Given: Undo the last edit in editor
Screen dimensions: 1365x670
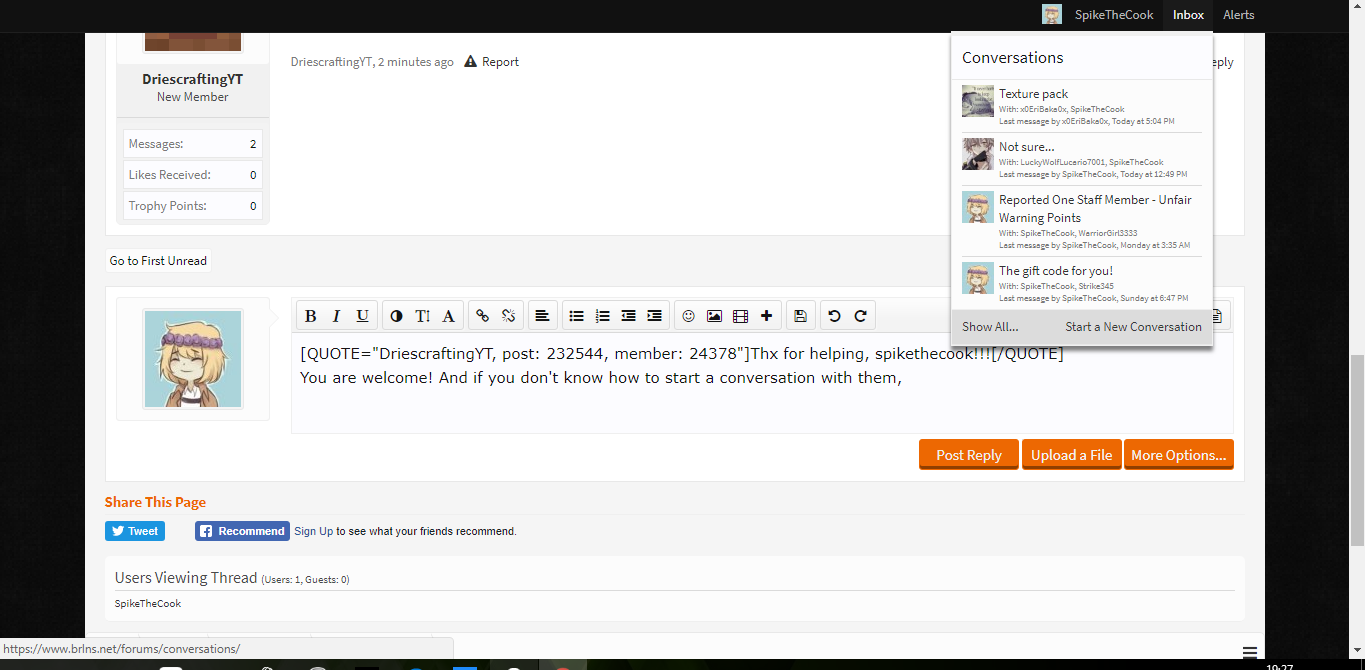Looking at the screenshot, I should pos(834,316).
